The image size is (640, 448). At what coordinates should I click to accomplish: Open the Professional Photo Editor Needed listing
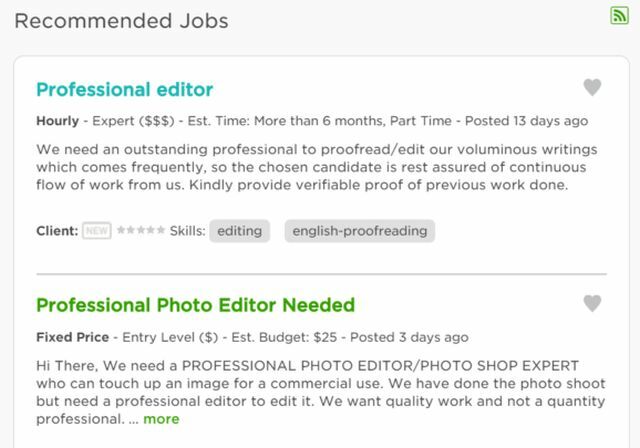coord(196,305)
